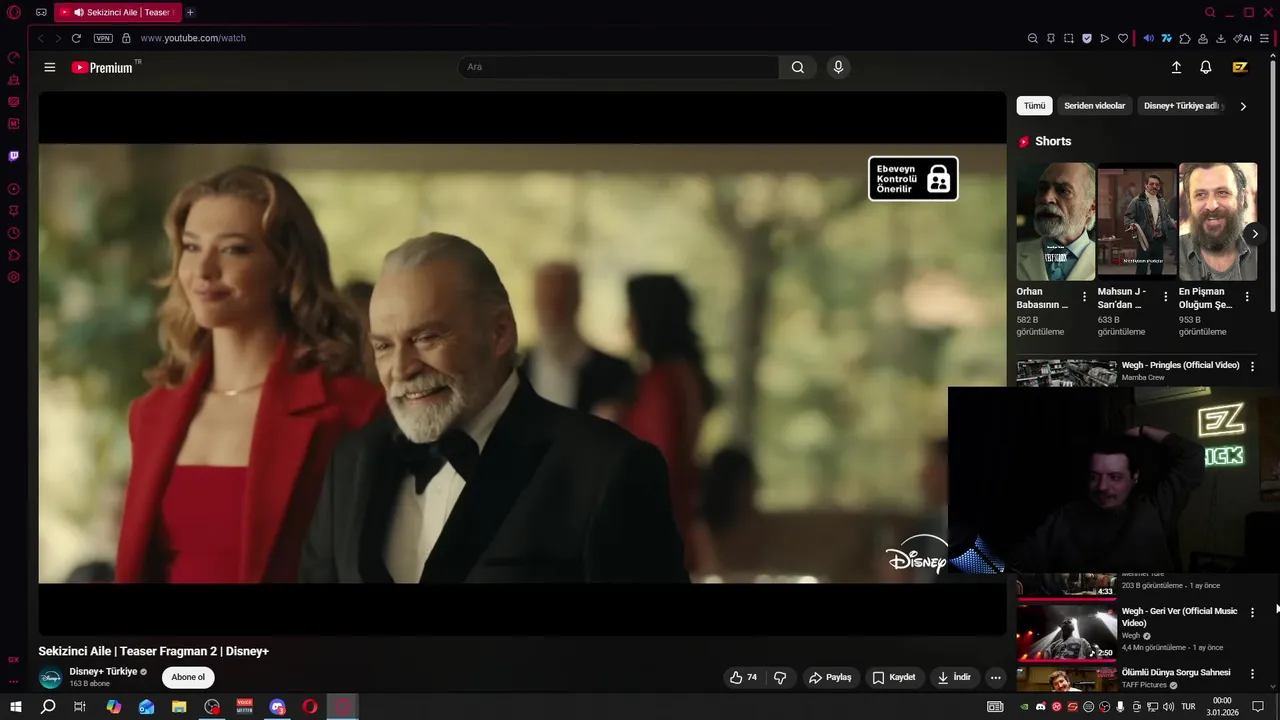This screenshot has width=1280, height=720.
Task: Open options for Ölümlü Dünya video
Action: (x=1252, y=674)
